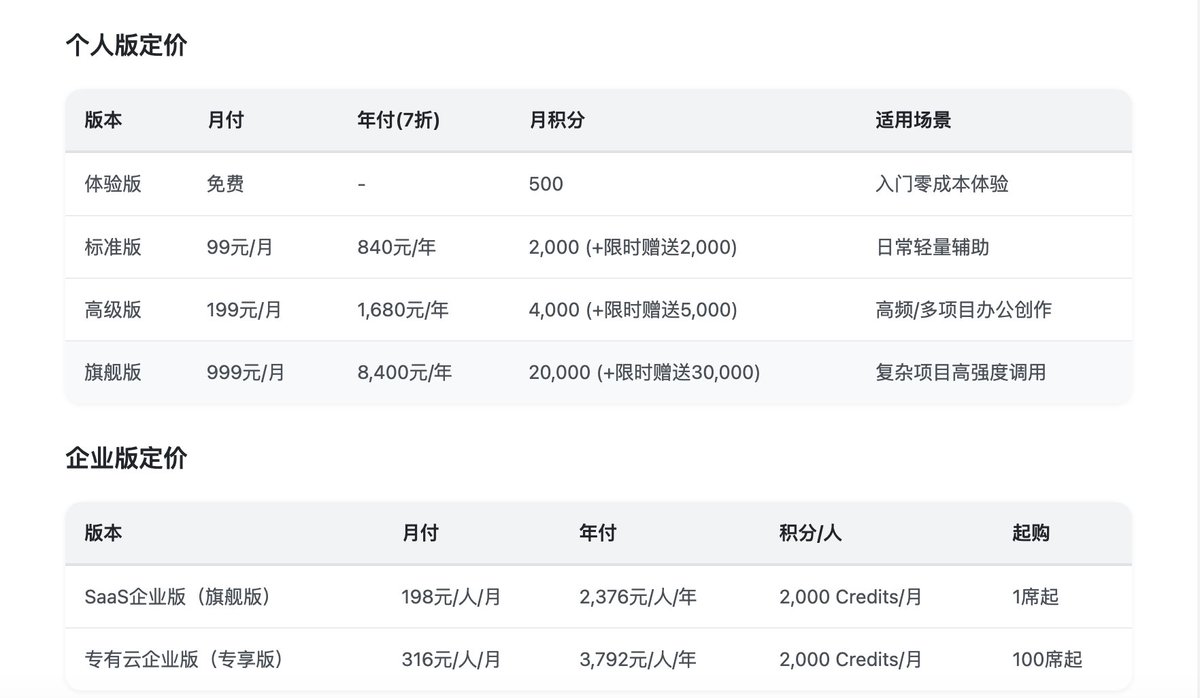
Task: Click the 个人版定价 heading
Action: pos(126,46)
